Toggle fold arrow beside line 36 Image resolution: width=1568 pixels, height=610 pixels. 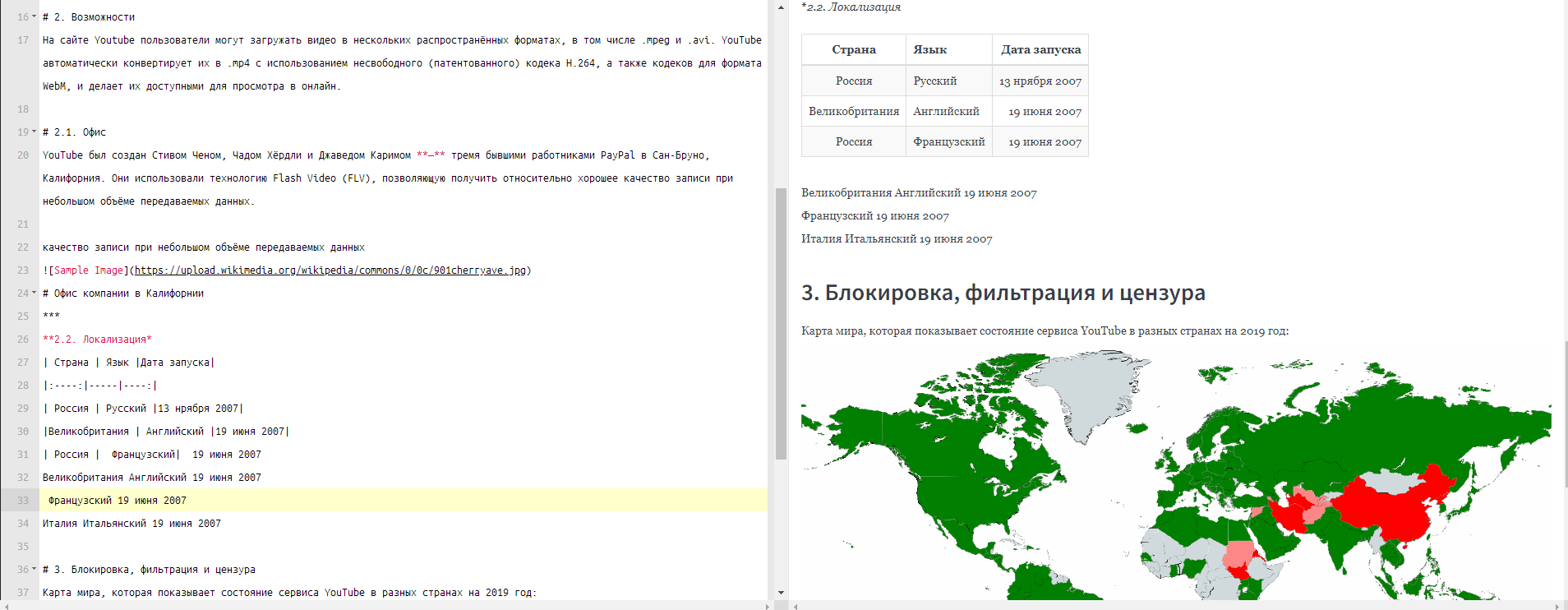tap(34, 569)
